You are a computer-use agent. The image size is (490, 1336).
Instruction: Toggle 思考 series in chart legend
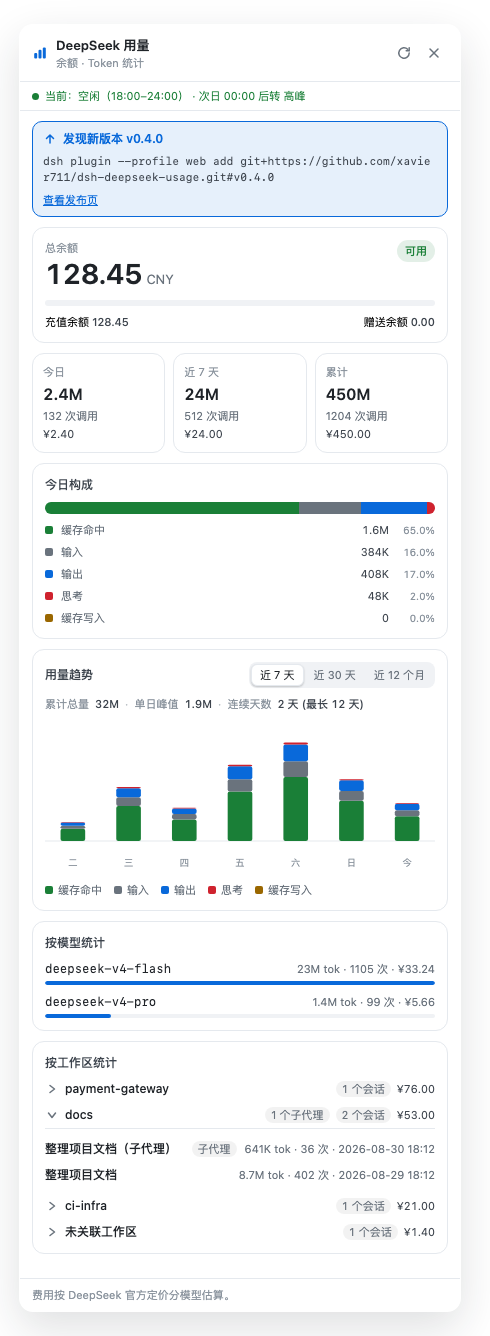[x=225, y=889]
